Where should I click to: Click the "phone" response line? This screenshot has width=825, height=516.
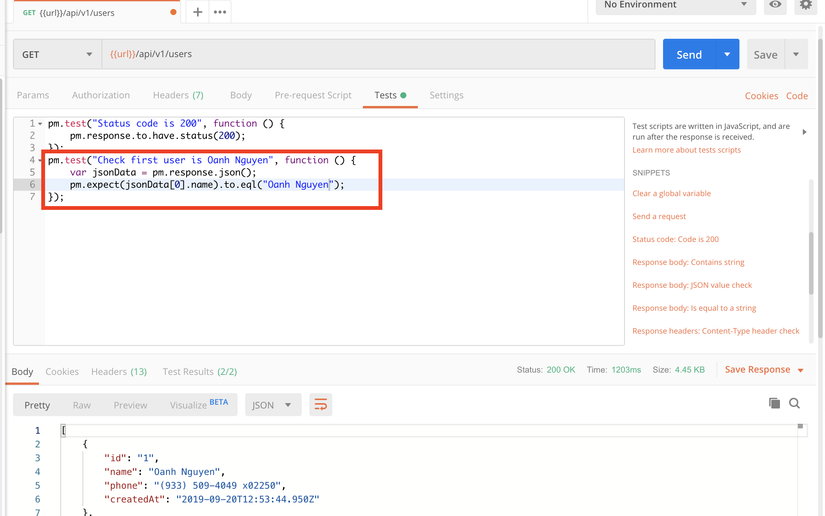coord(195,485)
